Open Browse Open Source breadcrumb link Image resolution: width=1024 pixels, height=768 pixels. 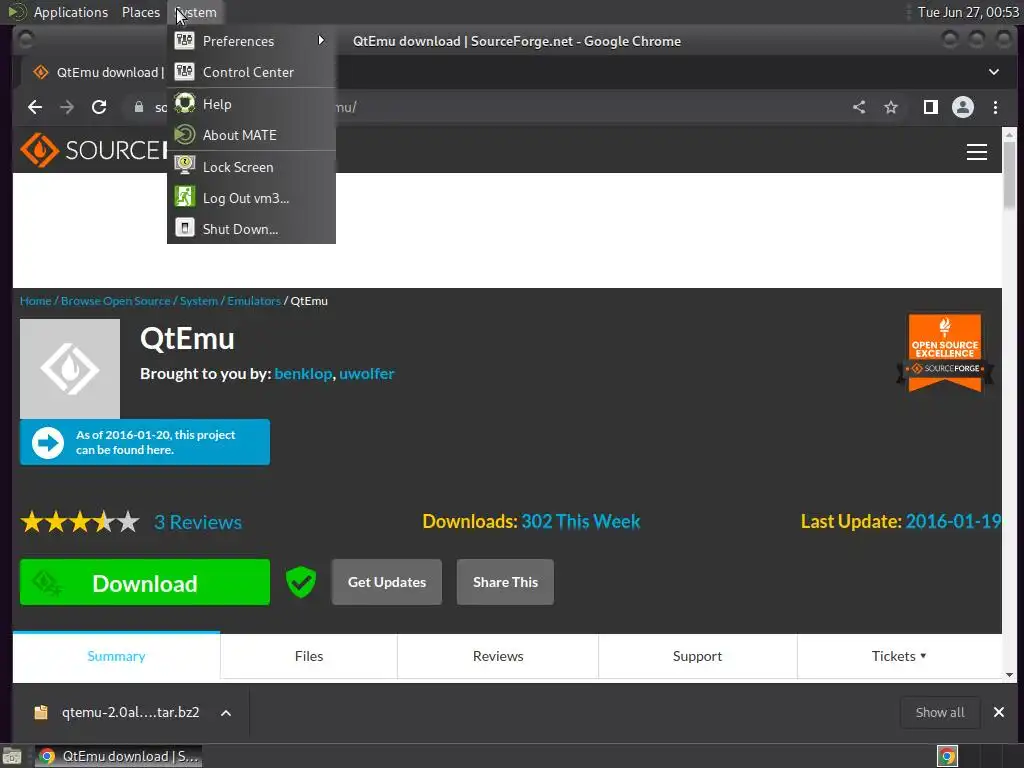click(x=116, y=301)
